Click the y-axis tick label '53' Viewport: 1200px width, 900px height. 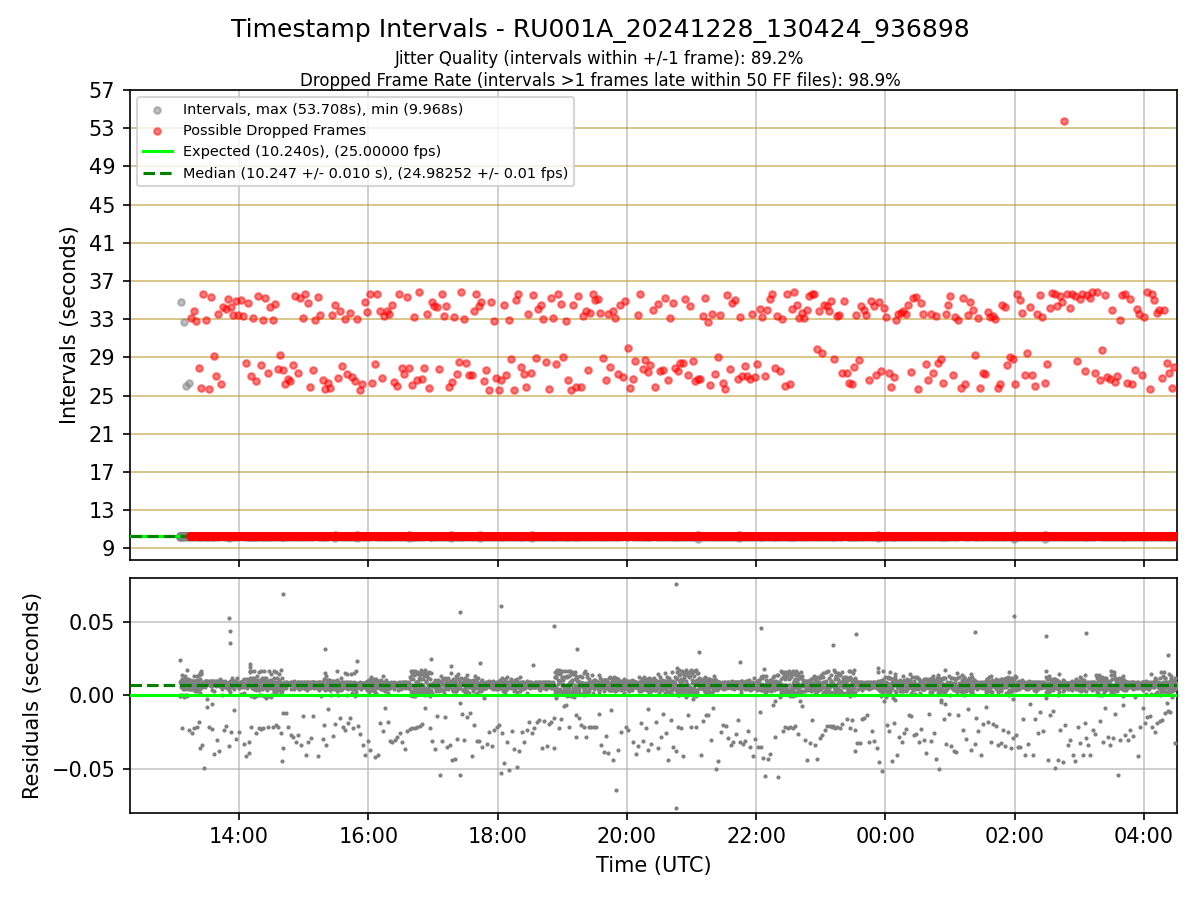click(102, 128)
